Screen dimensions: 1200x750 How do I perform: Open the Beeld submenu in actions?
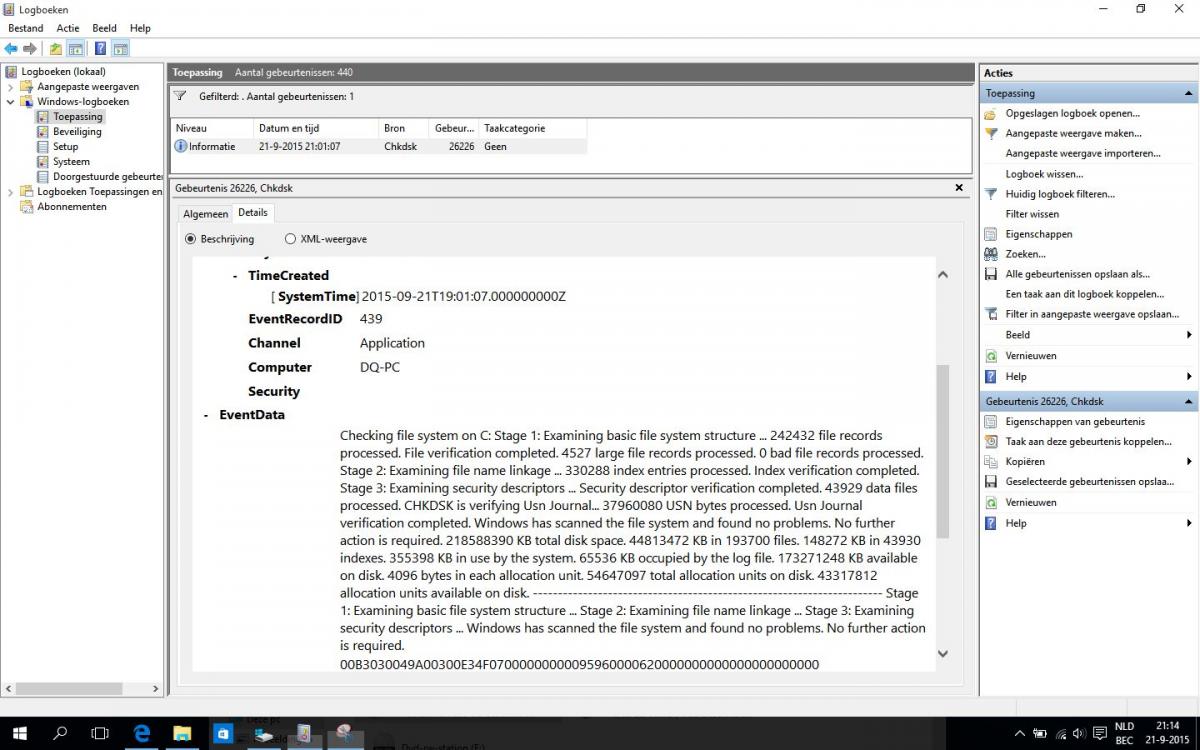point(1017,335)
